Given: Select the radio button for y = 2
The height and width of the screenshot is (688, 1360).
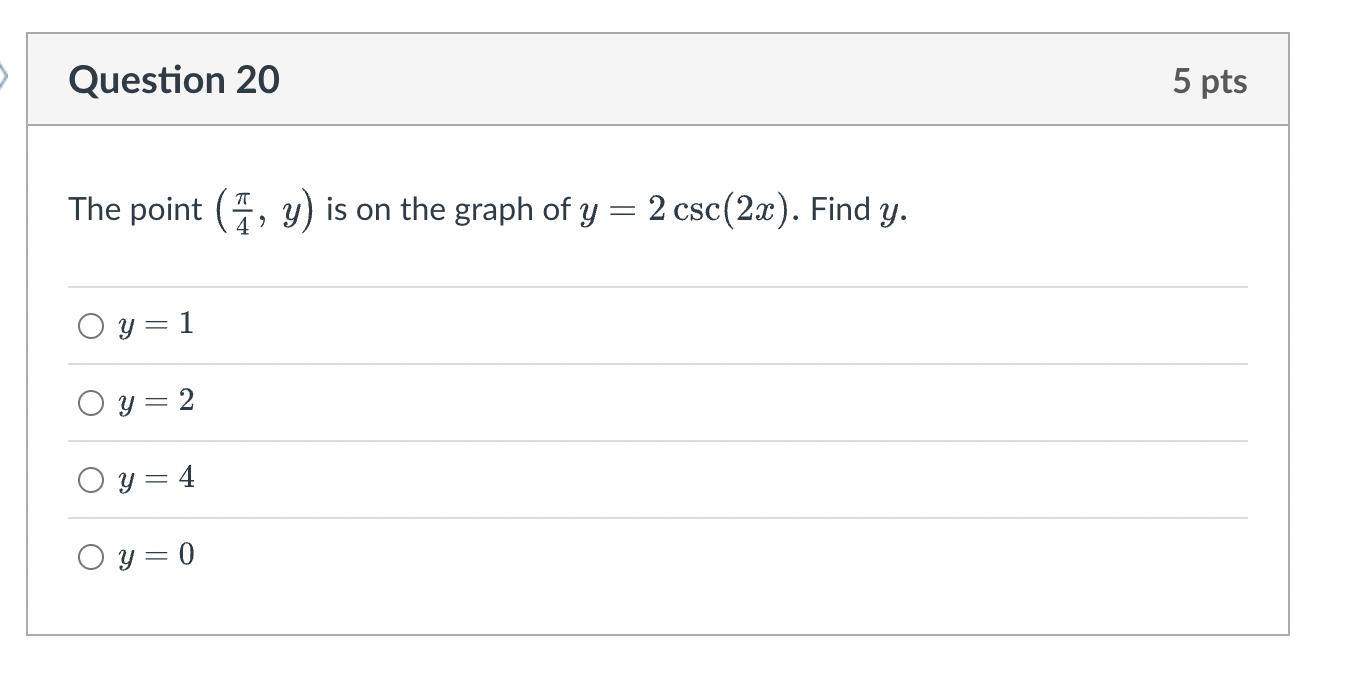Looking at the screenshot, I should [90, 401].
